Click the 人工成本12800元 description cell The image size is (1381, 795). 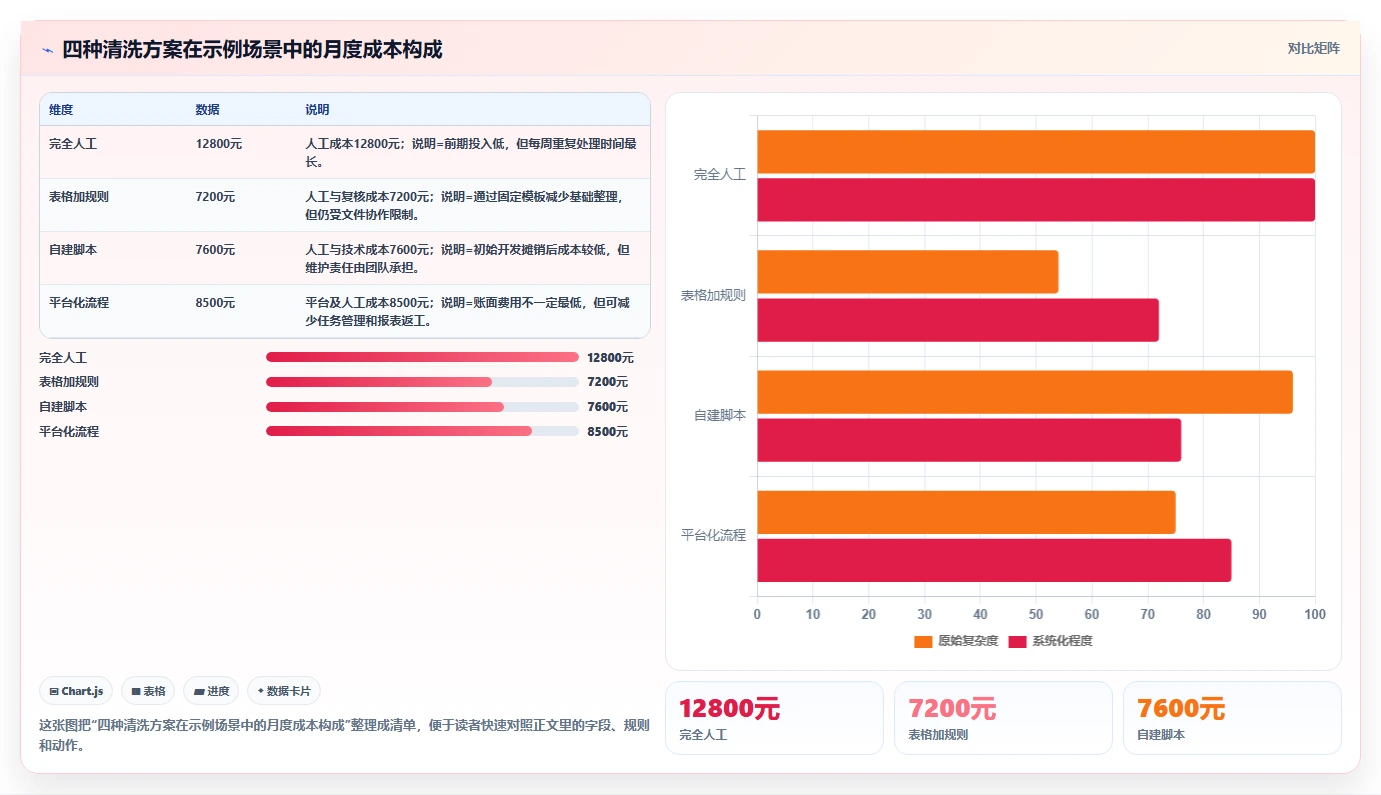coord(471,153)
